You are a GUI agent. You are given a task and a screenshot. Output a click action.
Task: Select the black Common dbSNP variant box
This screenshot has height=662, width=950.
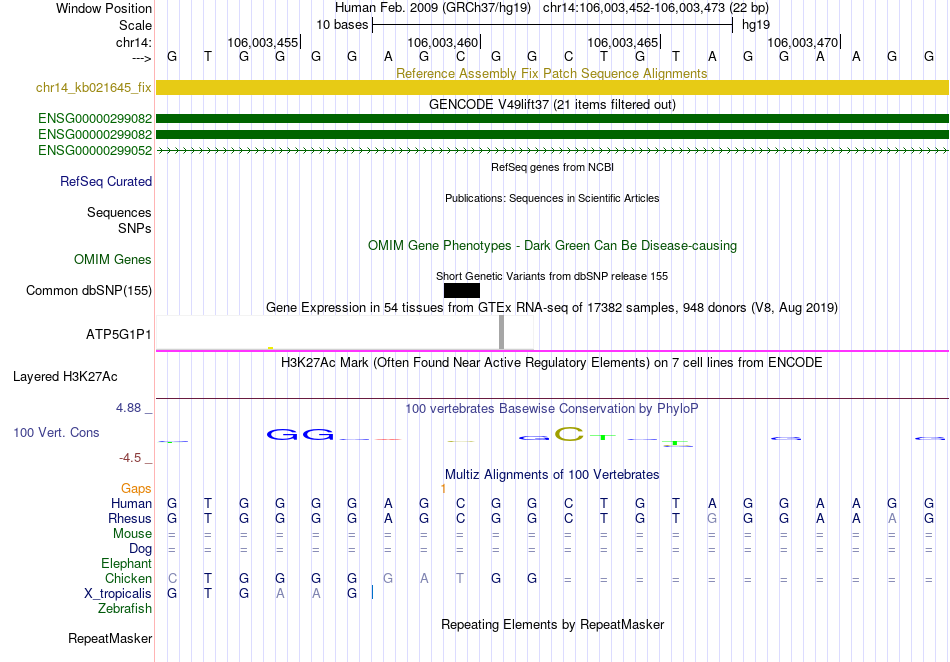(x=462, y=290)
